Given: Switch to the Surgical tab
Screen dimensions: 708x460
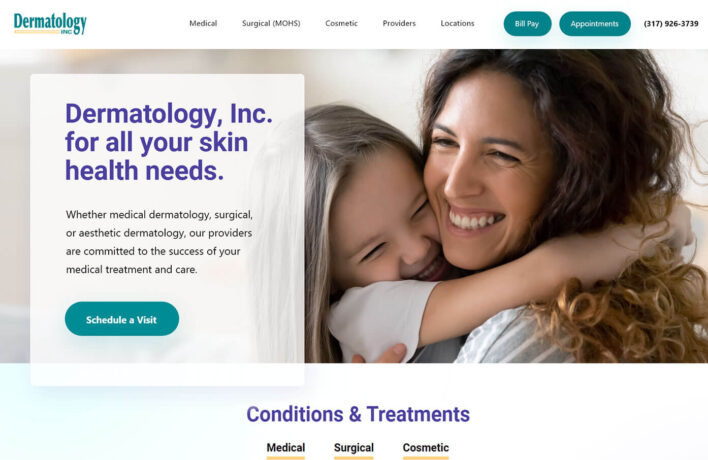Looking at the screenshot, I should 354,448.
